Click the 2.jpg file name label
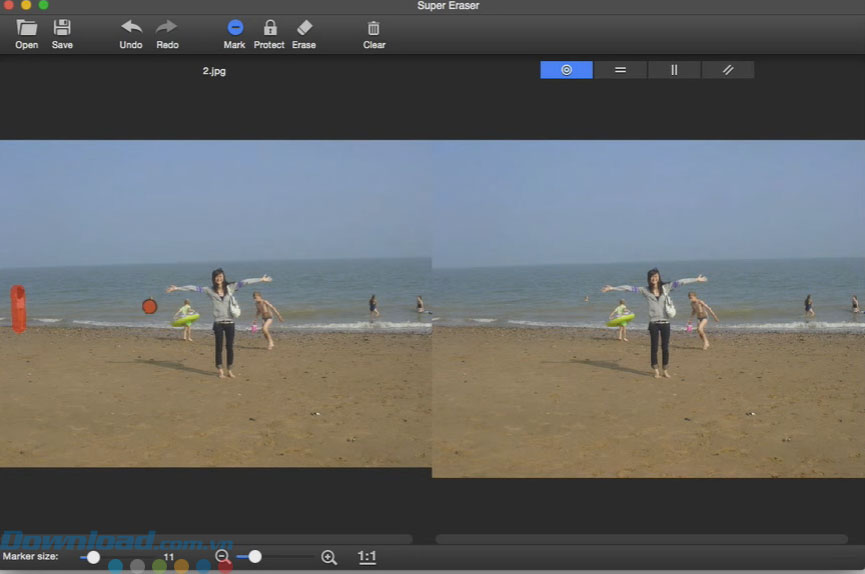 point(214,71)
